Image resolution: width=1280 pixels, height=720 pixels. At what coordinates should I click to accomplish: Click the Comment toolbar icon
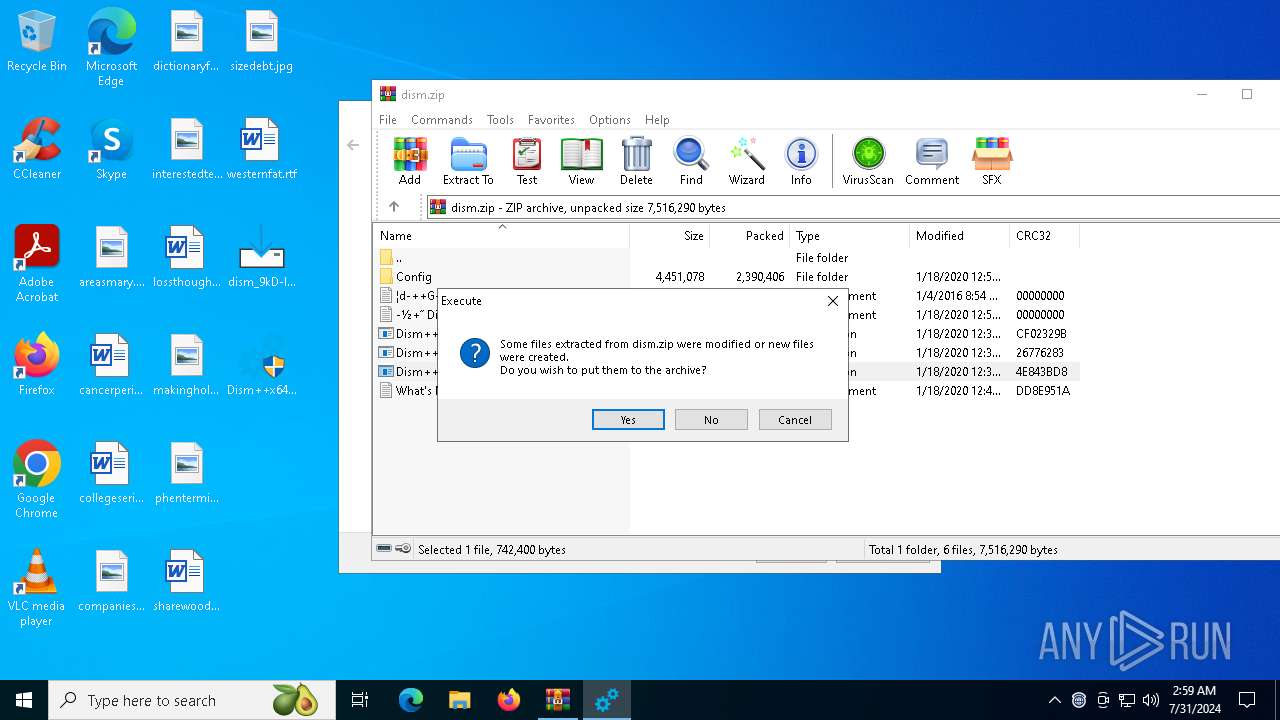pyautogui.click(x=932, y=162)
